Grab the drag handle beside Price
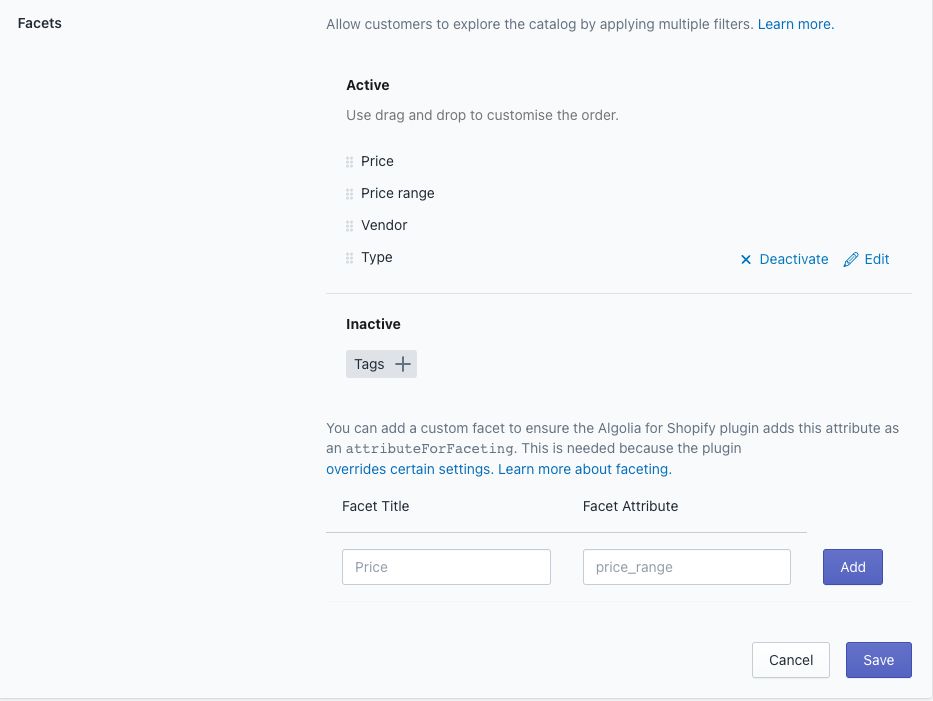This screenshot has width=933, height=701. pos(349,162)
